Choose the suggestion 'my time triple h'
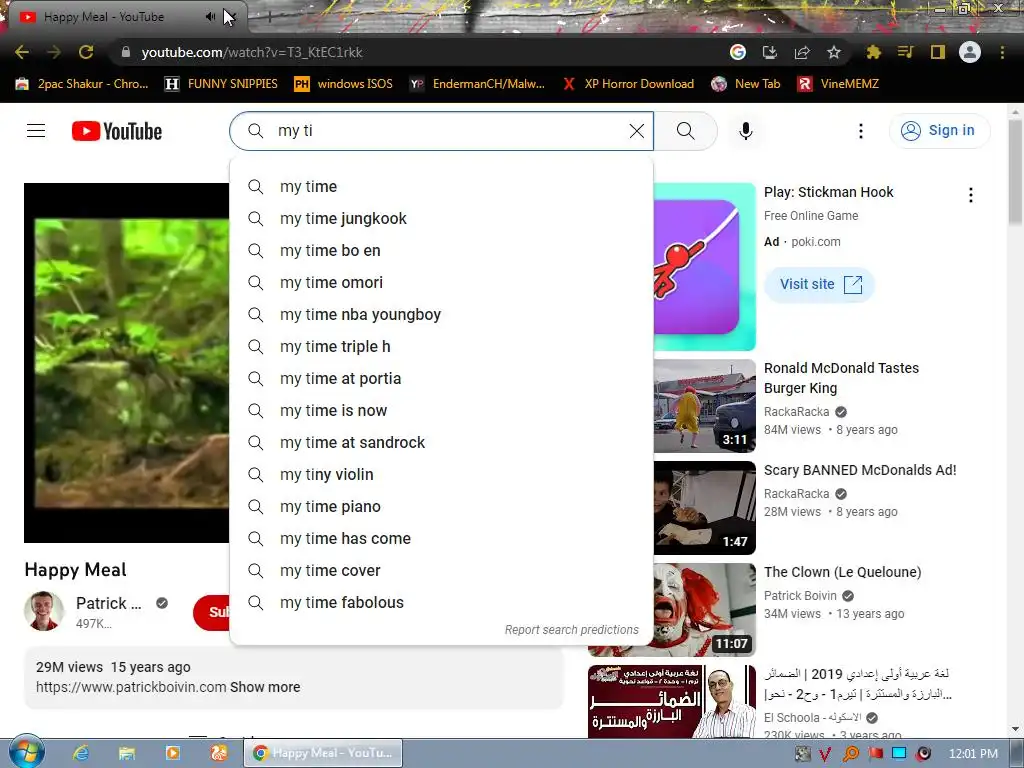Image resolution: width=1024 pixels, height=768 pixels. pyautogui.click(x=441, y=346)
